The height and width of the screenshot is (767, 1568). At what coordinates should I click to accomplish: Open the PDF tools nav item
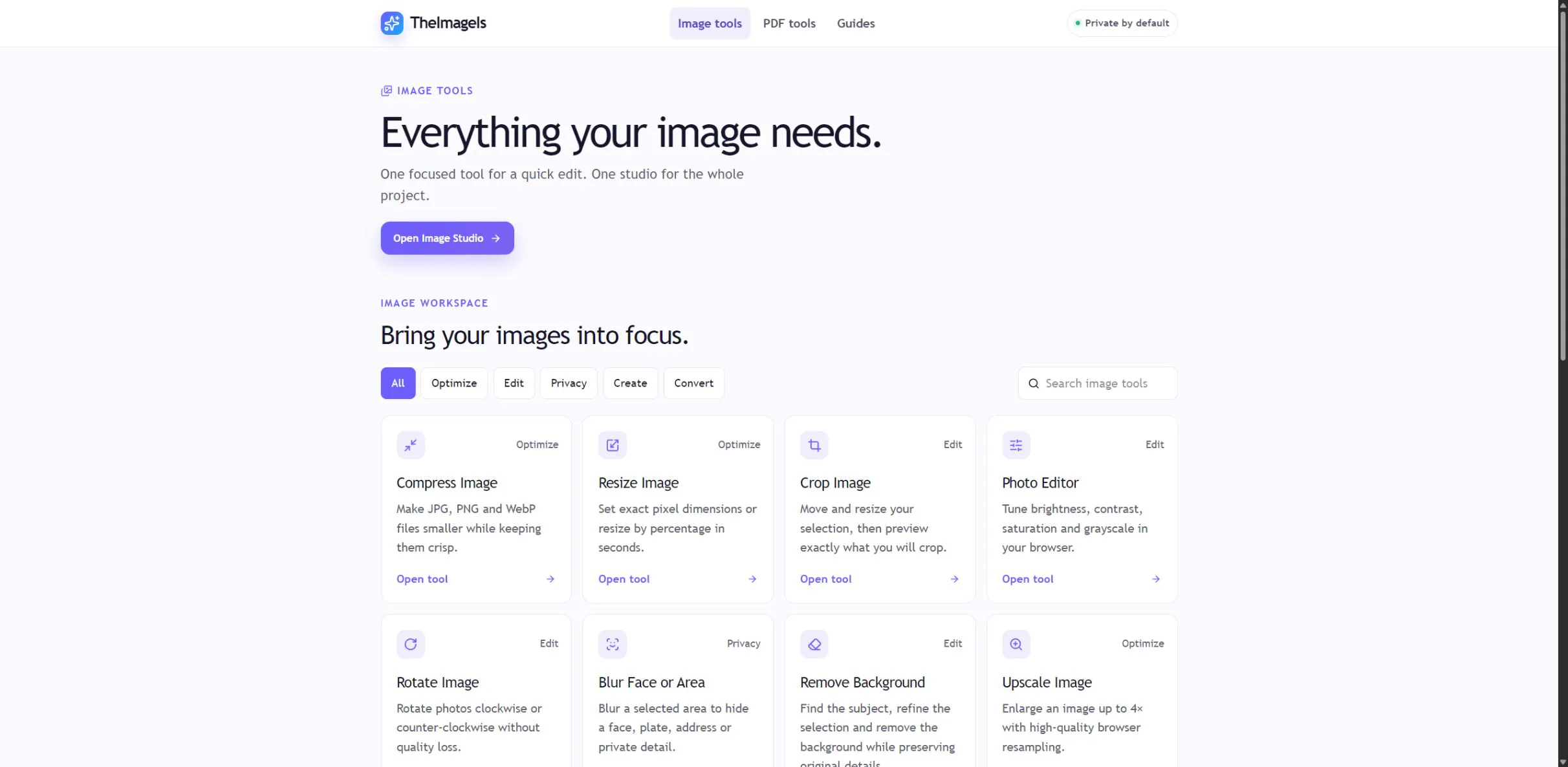tap(789, 23)
